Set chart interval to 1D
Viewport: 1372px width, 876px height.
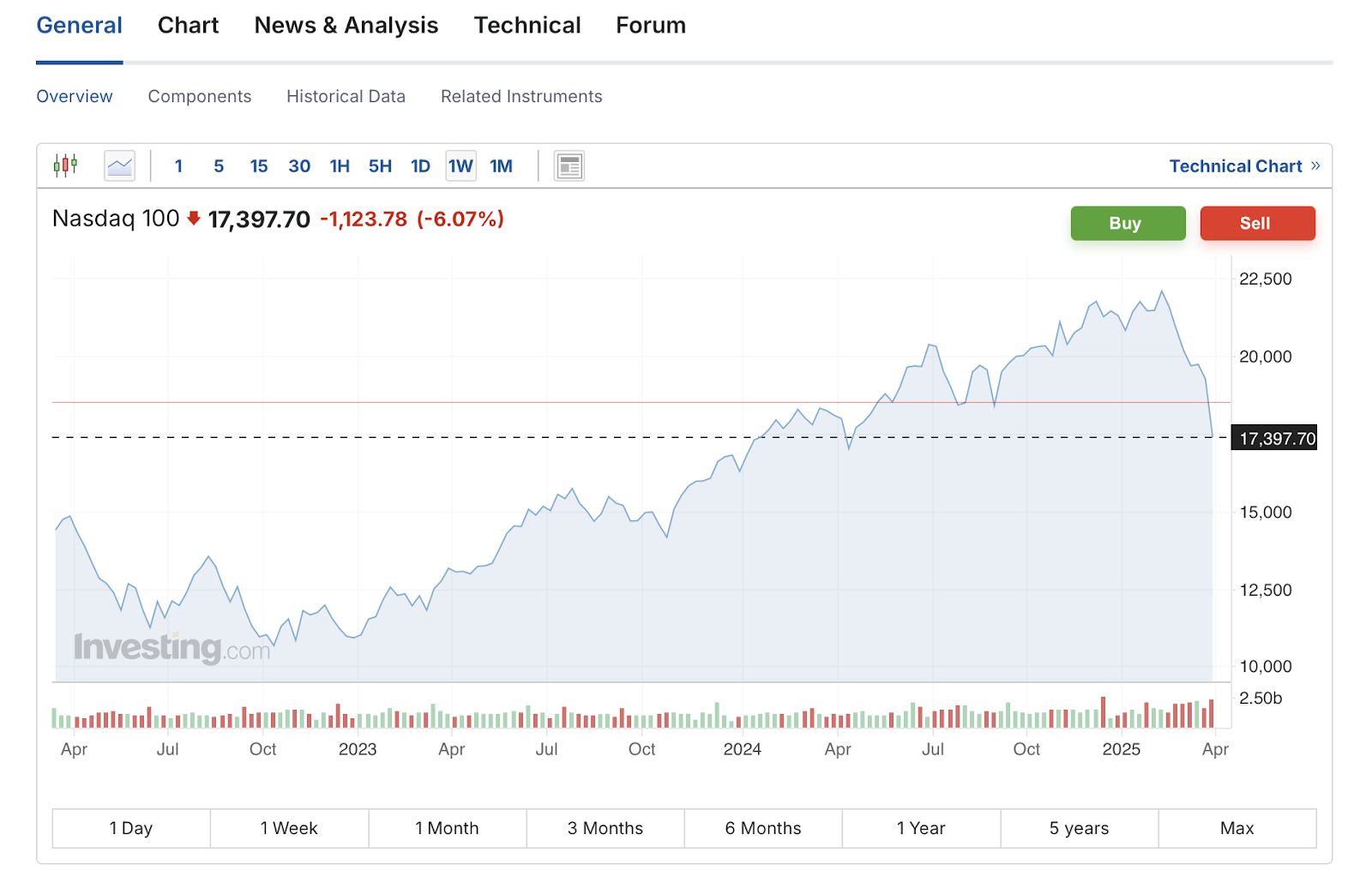(420, 166)
